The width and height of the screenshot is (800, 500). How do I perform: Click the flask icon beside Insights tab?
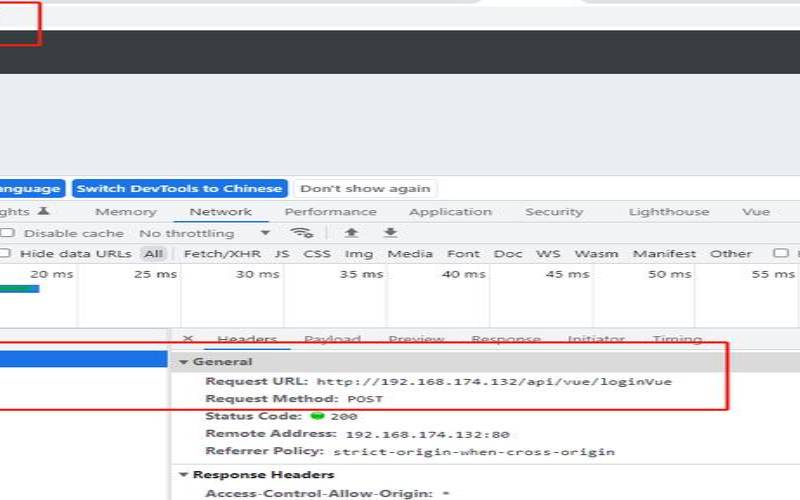pos(43,212)
